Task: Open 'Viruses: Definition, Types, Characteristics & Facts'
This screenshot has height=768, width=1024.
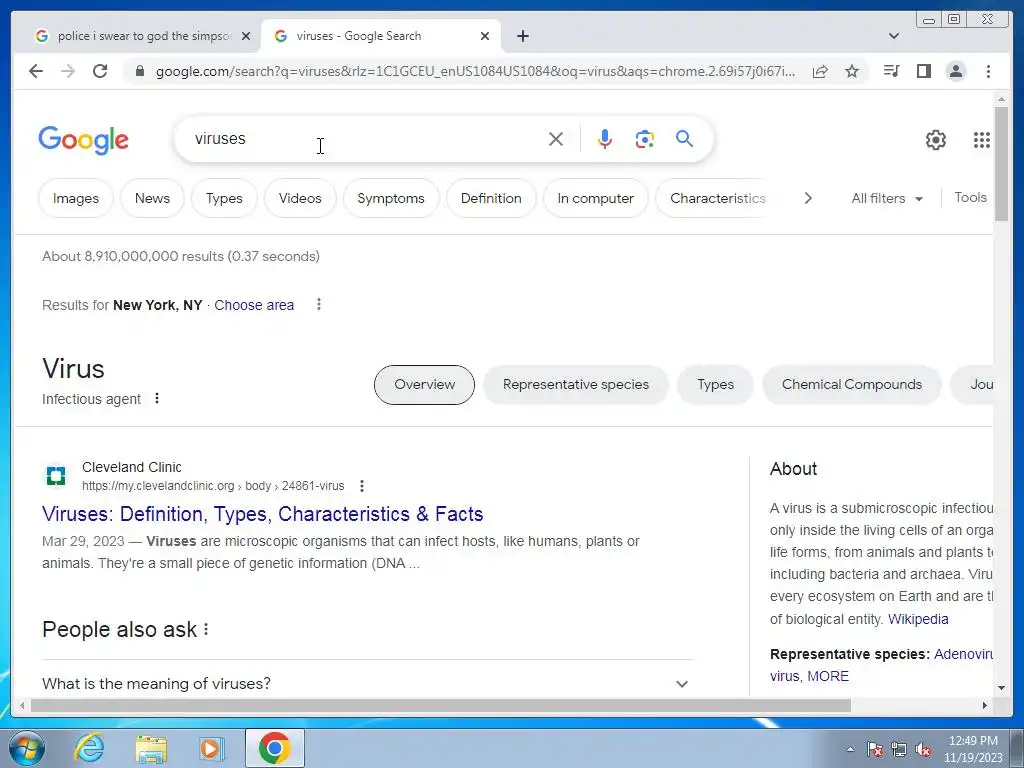Action: coord(263,514)
